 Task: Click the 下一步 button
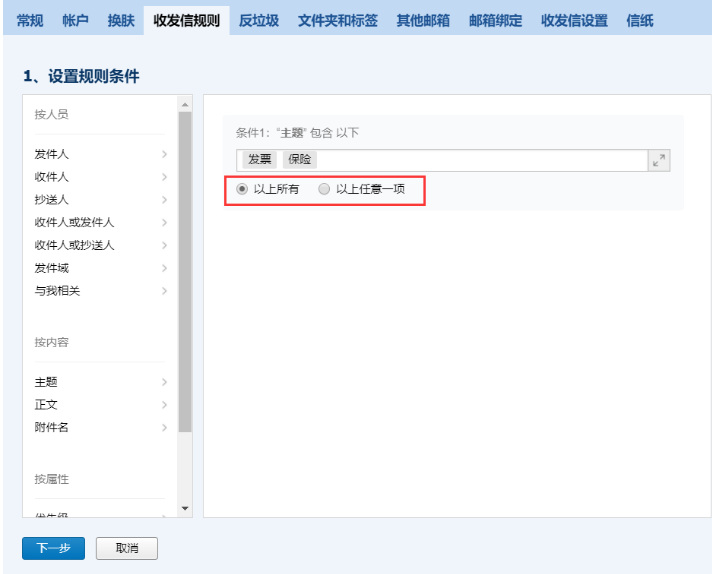click(x=53, y=548)
